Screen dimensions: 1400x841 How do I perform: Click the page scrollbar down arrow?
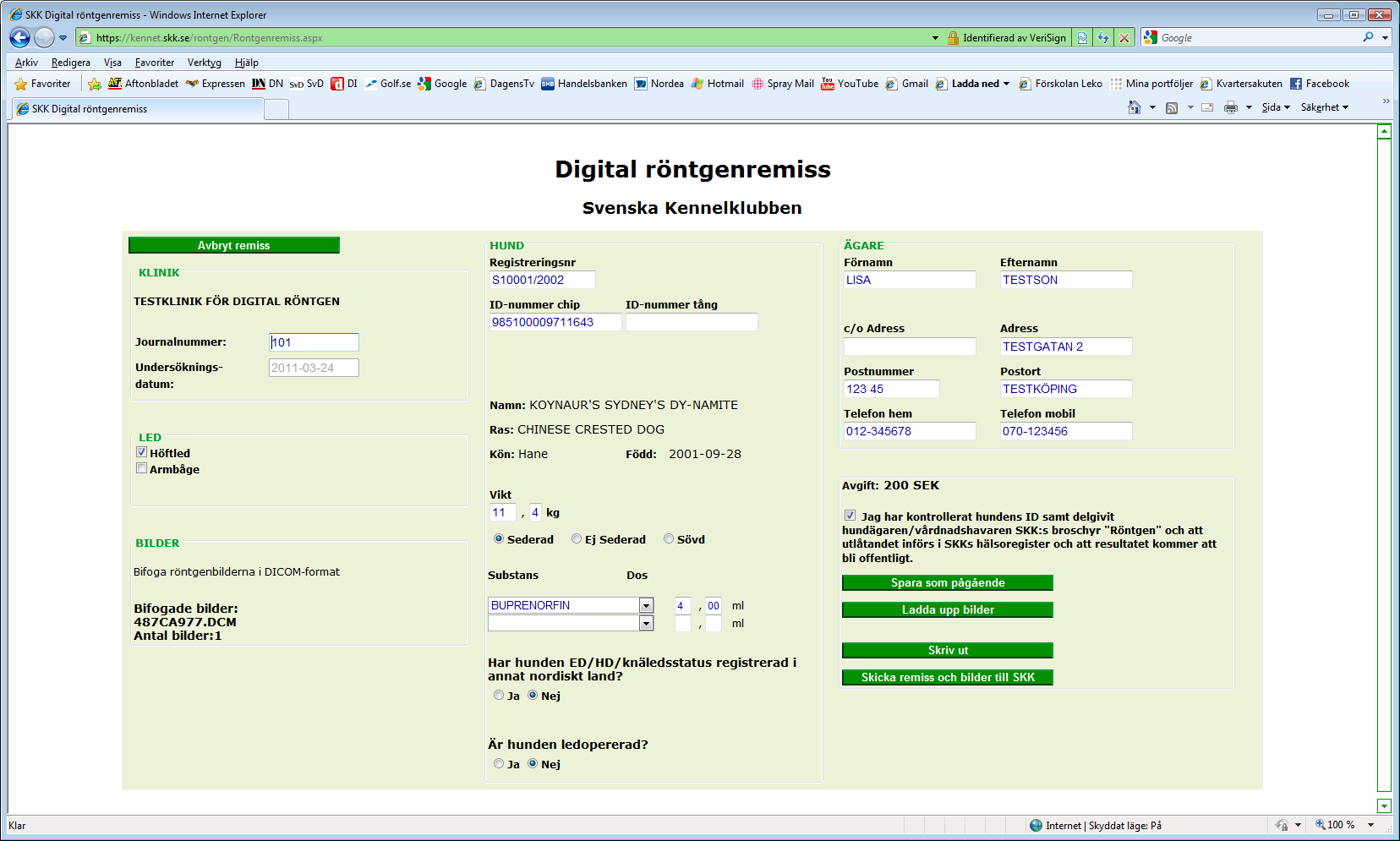coord(1384,806)
